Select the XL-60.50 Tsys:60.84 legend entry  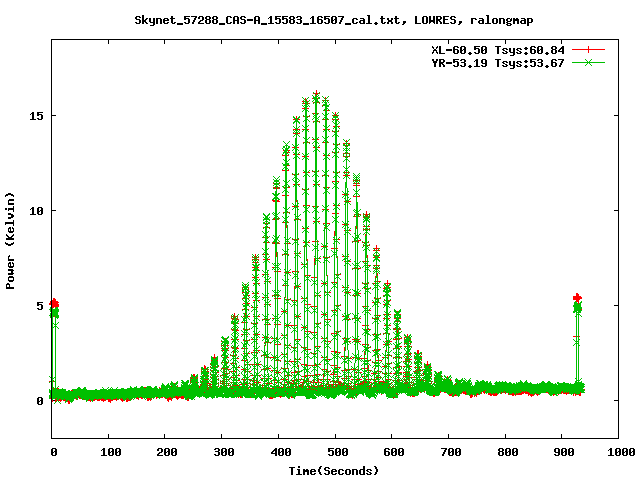[x=498, y=50]
